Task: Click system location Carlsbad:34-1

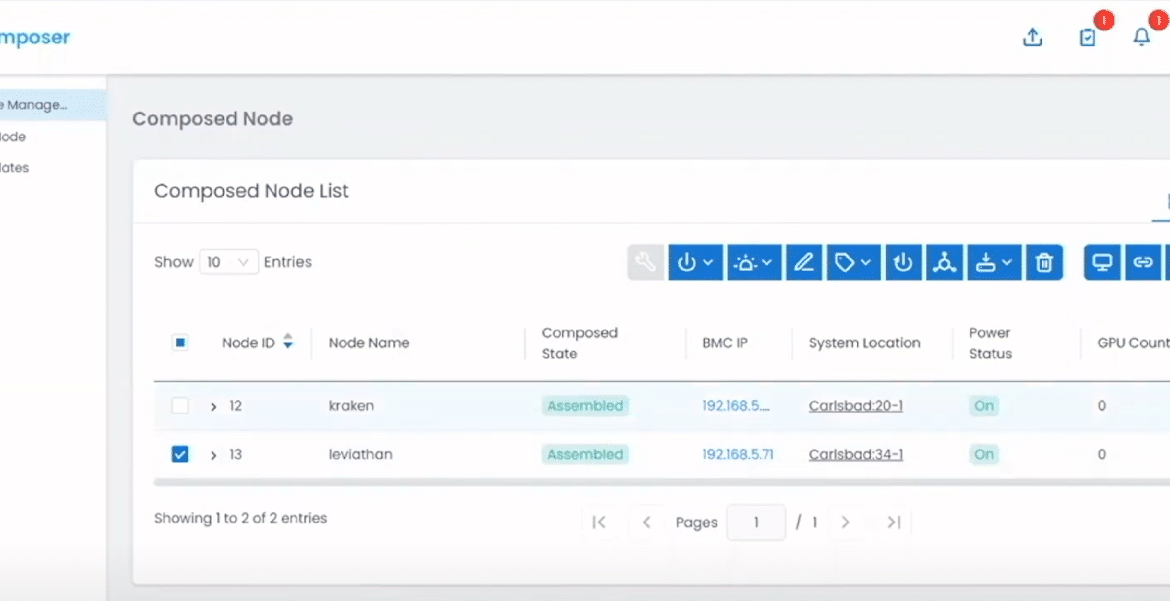Action: [x=856, y=454]
